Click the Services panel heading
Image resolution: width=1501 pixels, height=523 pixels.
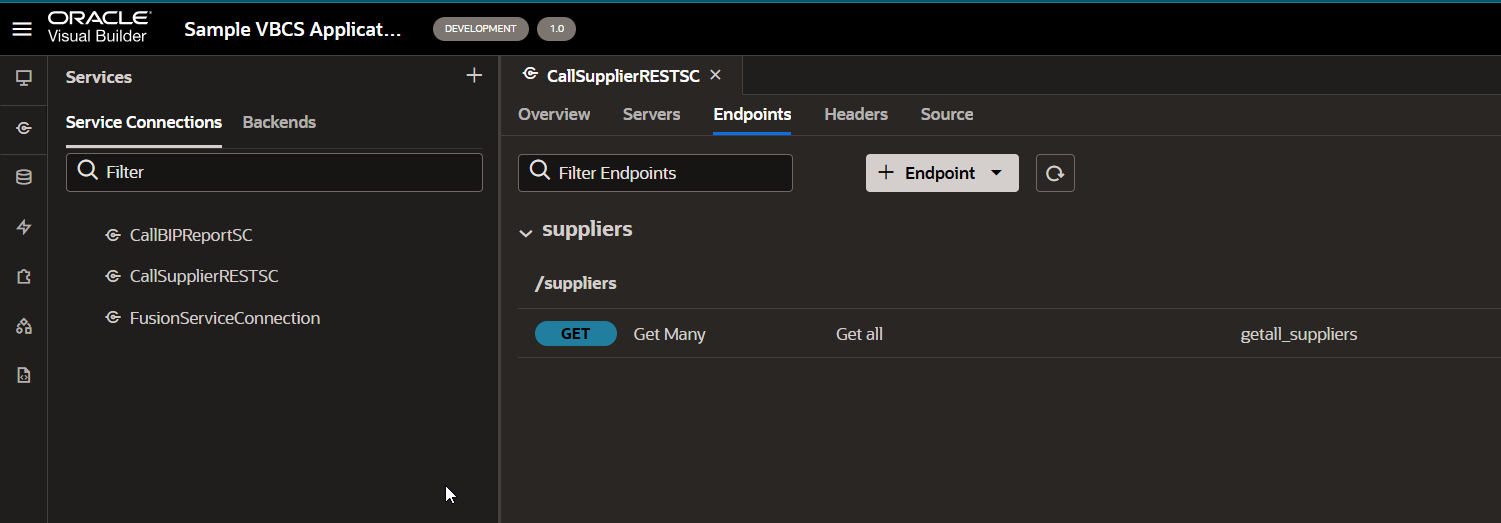pyautogui.click(x=99, y=77)
